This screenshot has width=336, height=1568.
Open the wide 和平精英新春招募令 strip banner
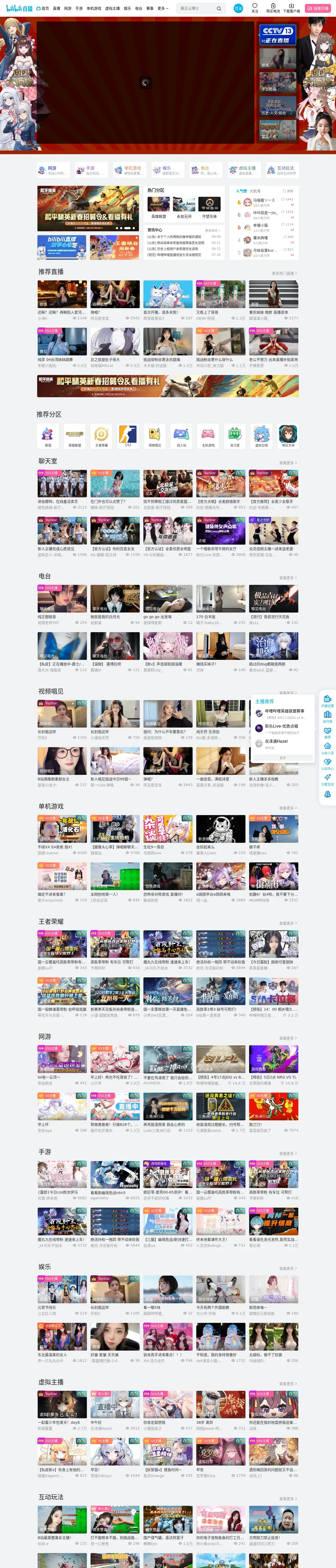pyautogui.click(x=168, y=386)
